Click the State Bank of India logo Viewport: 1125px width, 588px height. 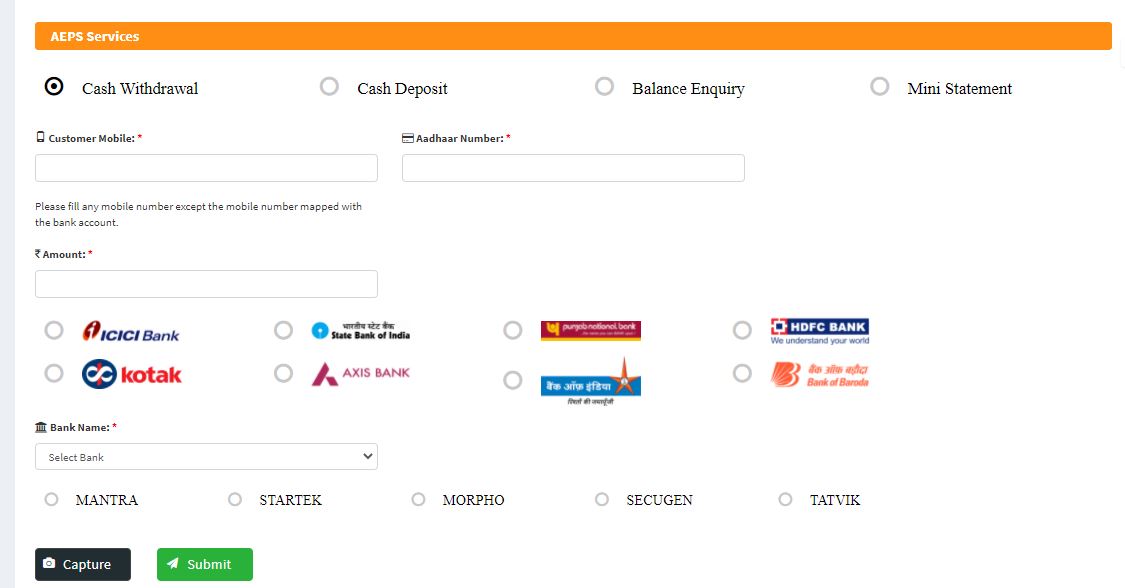(x=360, y=330)
